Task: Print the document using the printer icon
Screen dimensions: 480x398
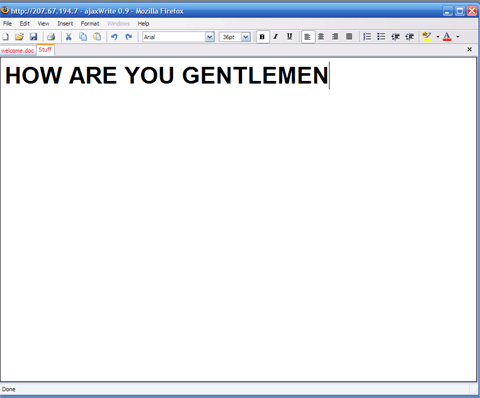Action: [51, 37]
